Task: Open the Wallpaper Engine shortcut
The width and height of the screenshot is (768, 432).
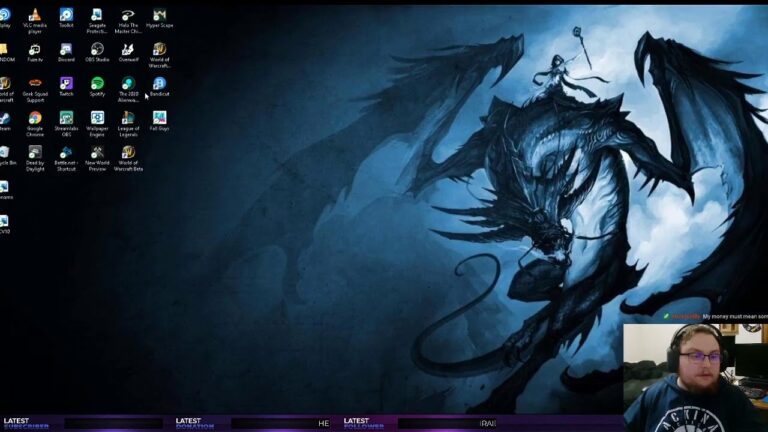Action: (97, 123)
